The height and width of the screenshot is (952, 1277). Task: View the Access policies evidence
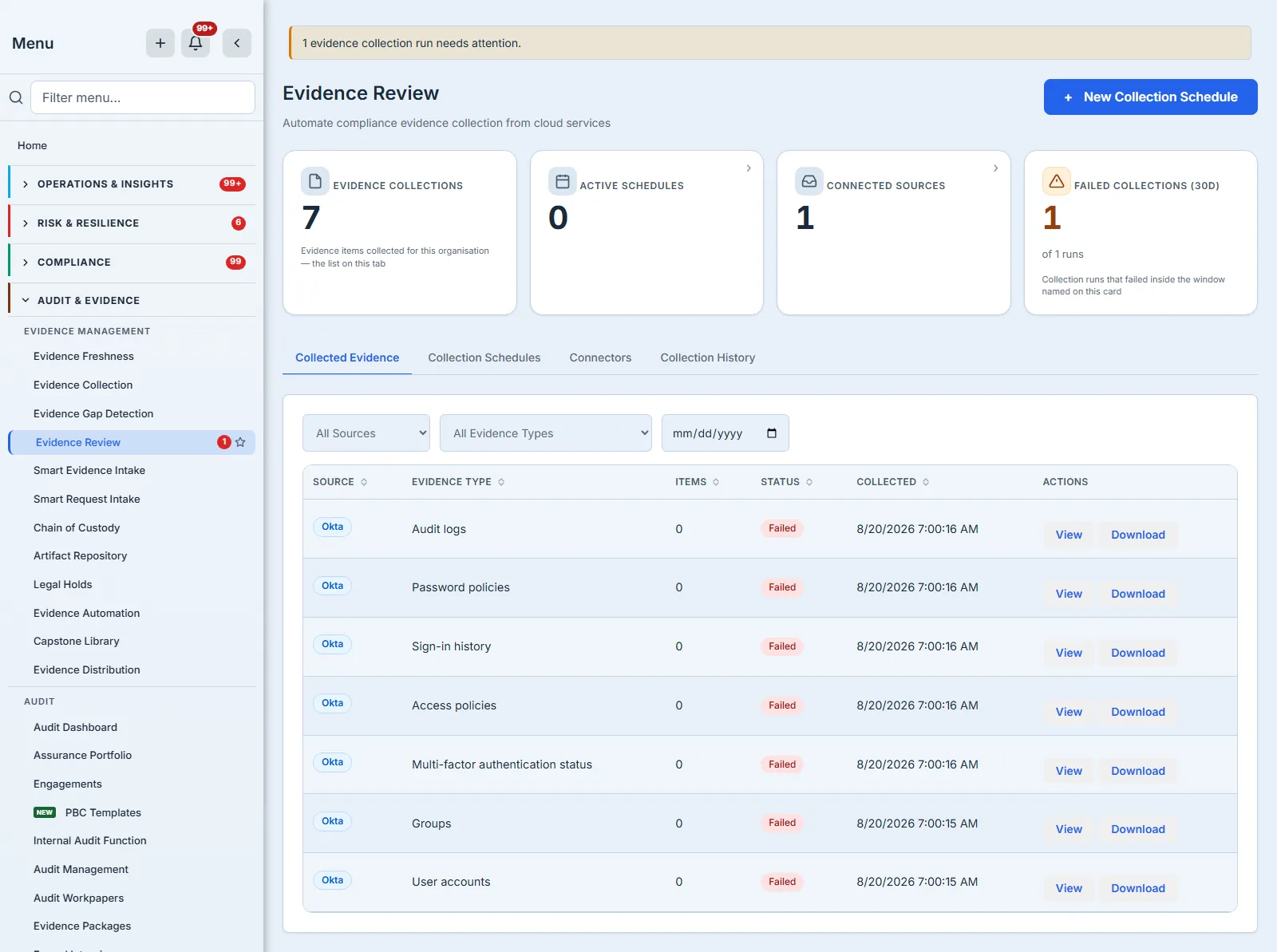tap(1069, 712)
